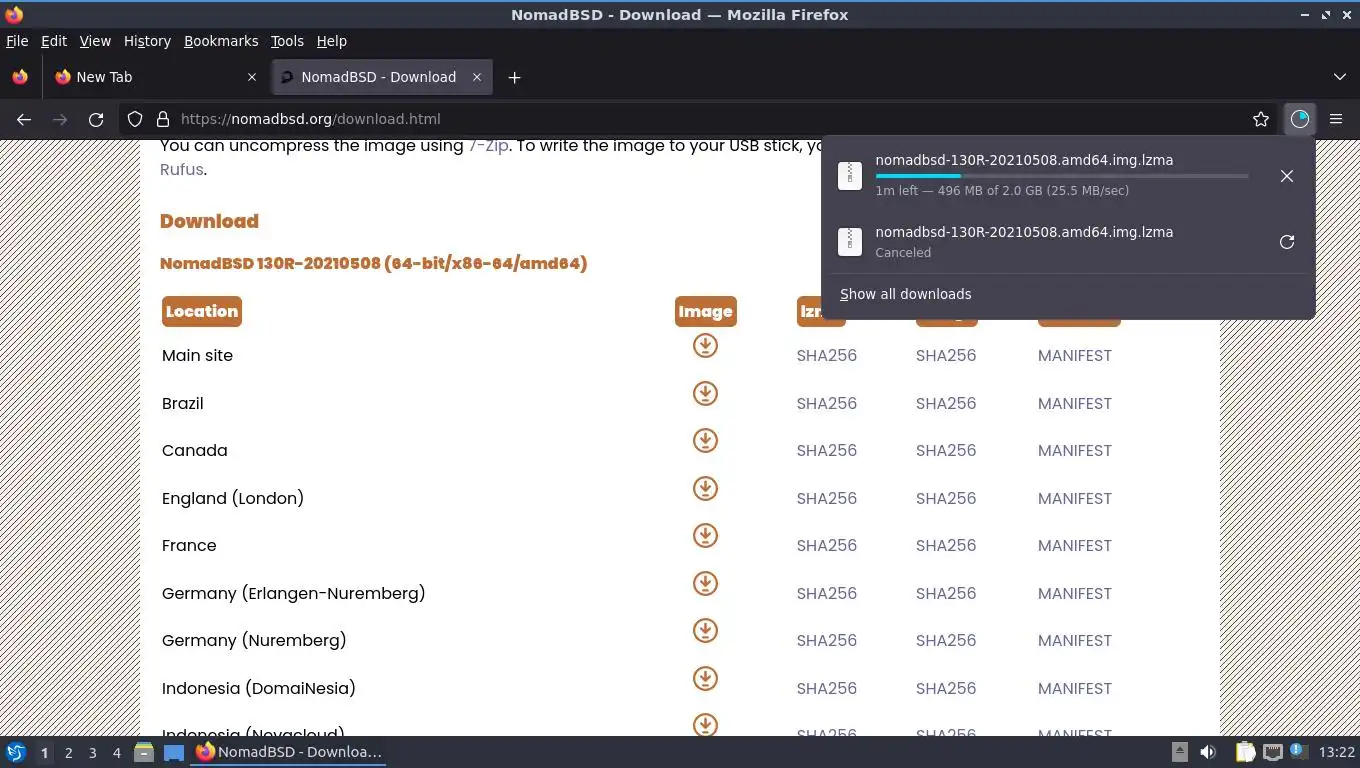Retry the canceled nomadbsd download
The width and height of the screenshot is (1360, 768).
[1287, 242]
